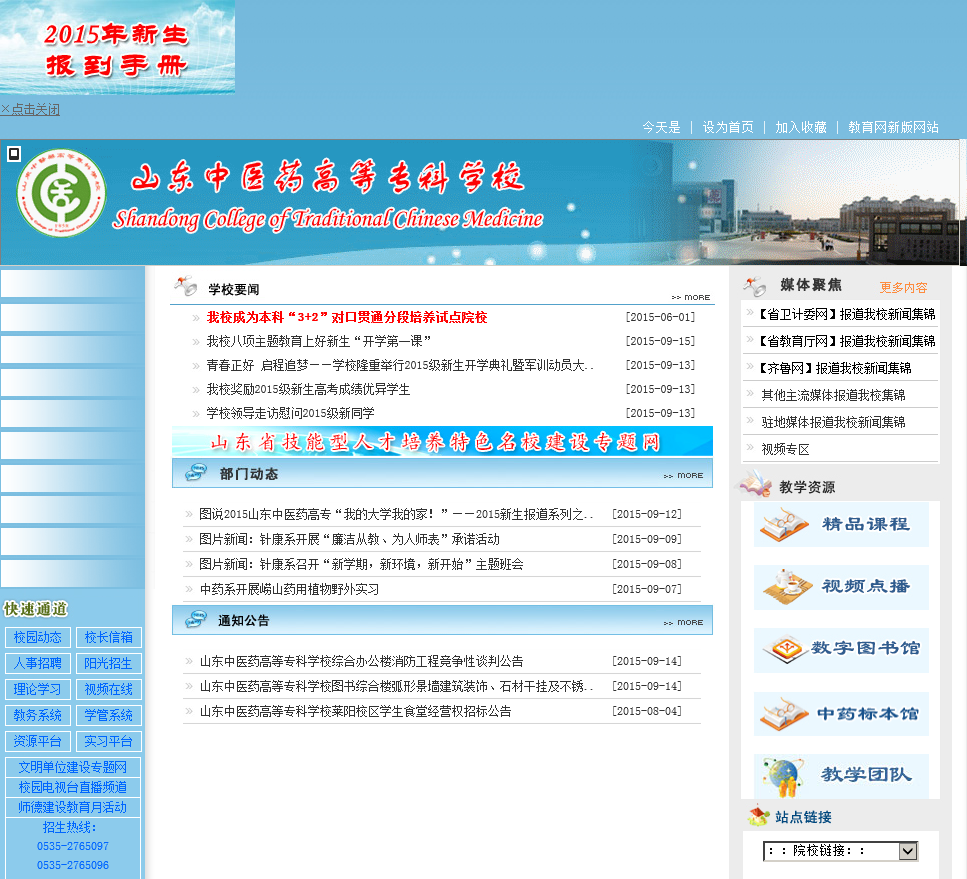This screenshot has height=879, width=967.
Task: Open 师德建设教育月活动
Action: click(73, 807)
